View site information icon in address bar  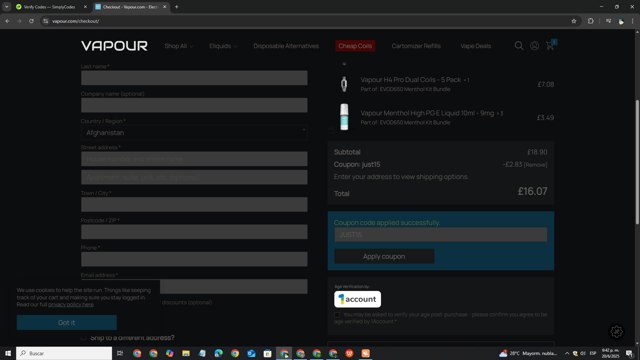(46, 21)
